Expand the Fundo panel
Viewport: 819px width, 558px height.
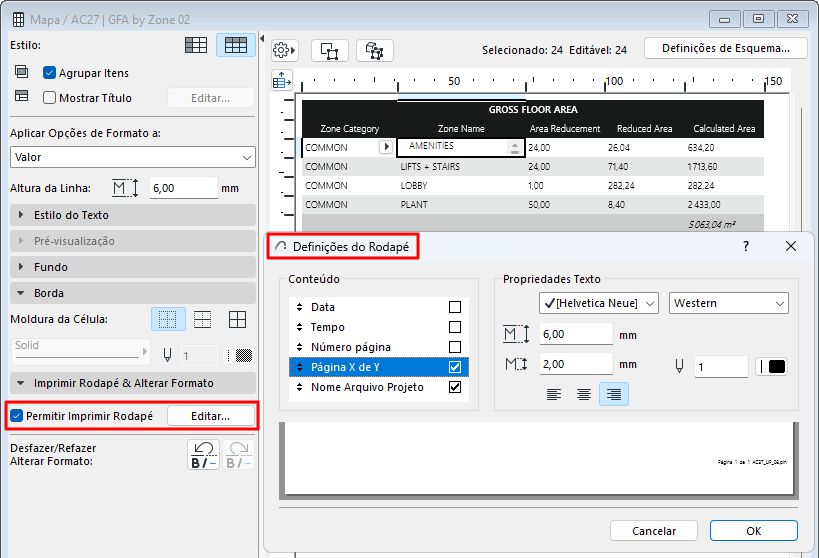click(x=133, y=267)
